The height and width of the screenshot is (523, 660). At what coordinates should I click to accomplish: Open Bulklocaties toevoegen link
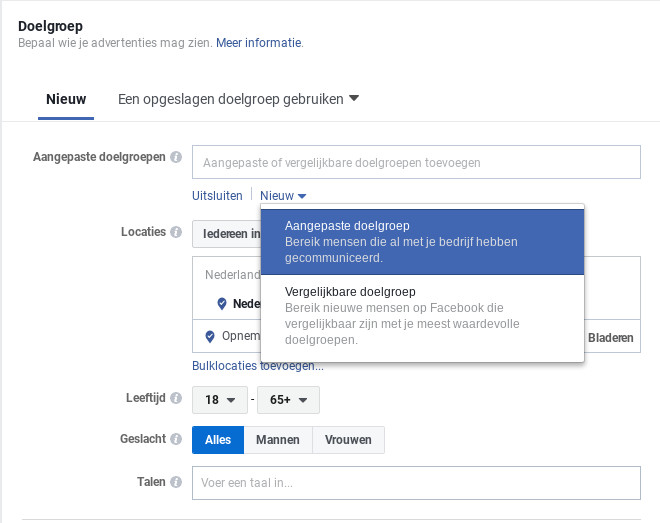click(258, 366)
